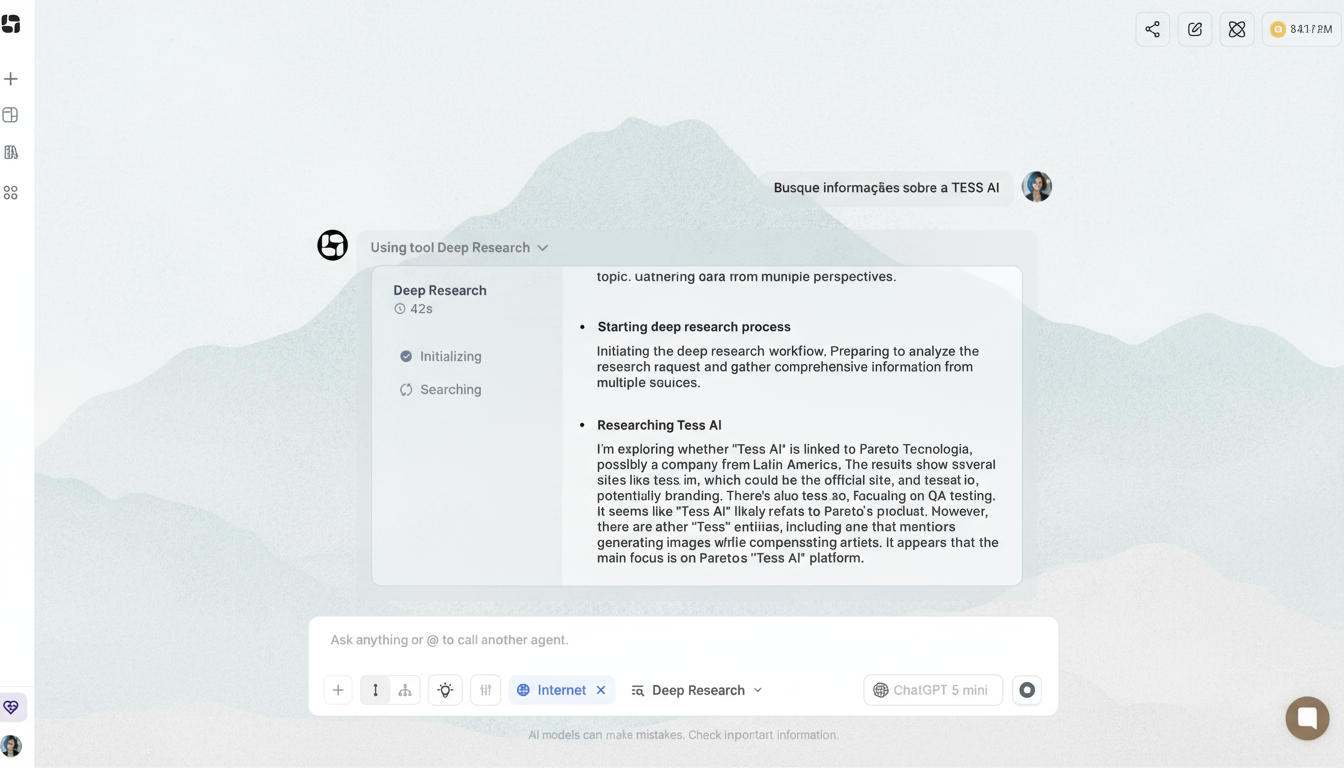The height and width of the screenshot is (768, 1344).
Task: Click the atom-shaped icon in top bar
Action: 1236,29
